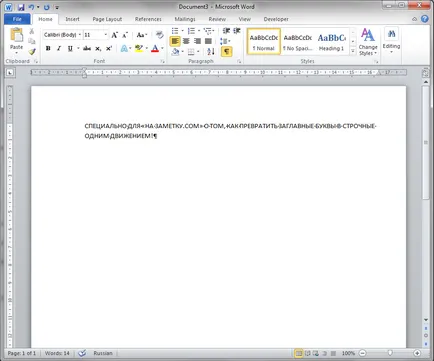Minimize the ribbon with the caret
The image size is (434, 361).
point(414,19)
